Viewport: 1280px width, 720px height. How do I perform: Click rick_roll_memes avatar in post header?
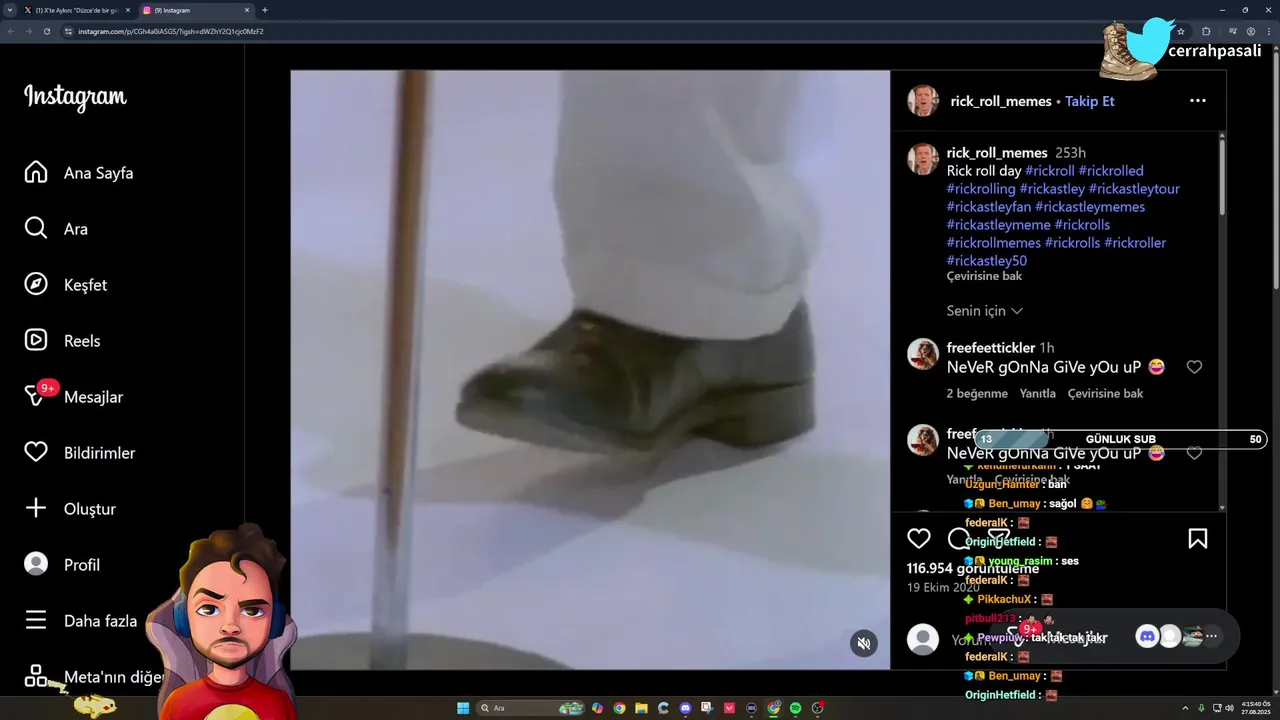(923, 101)
